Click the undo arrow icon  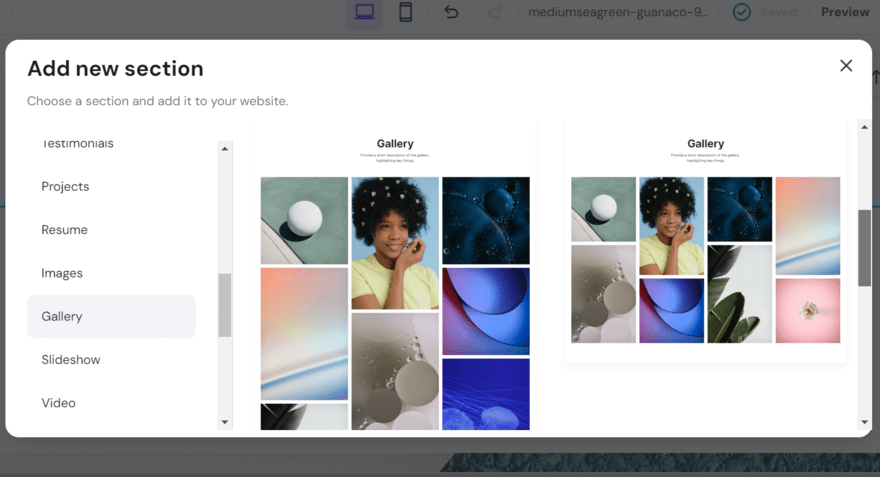[451, 12]
